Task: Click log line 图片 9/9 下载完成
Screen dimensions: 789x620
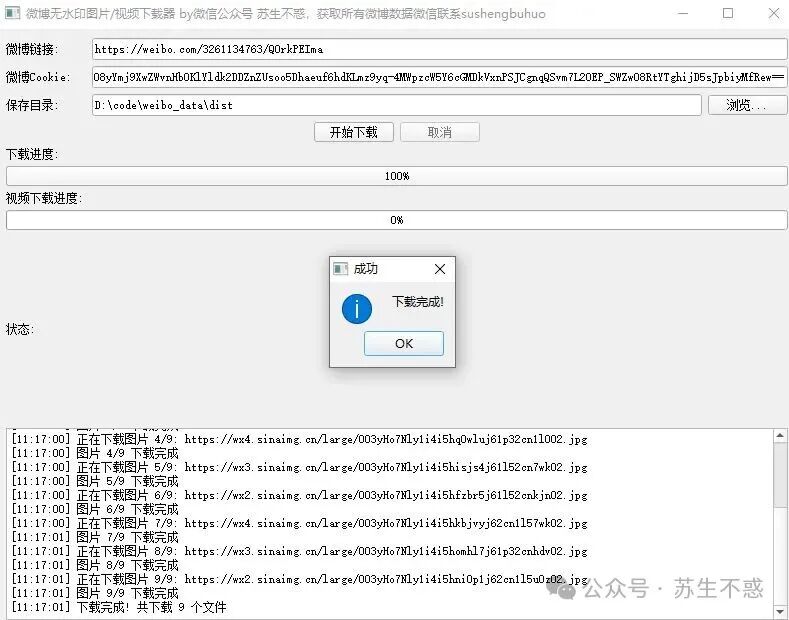Action: [x=95, y=593]
